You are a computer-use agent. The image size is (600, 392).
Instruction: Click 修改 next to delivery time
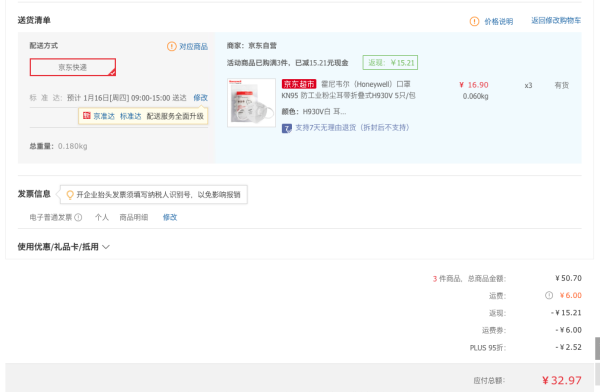click(x=201, y=98)
